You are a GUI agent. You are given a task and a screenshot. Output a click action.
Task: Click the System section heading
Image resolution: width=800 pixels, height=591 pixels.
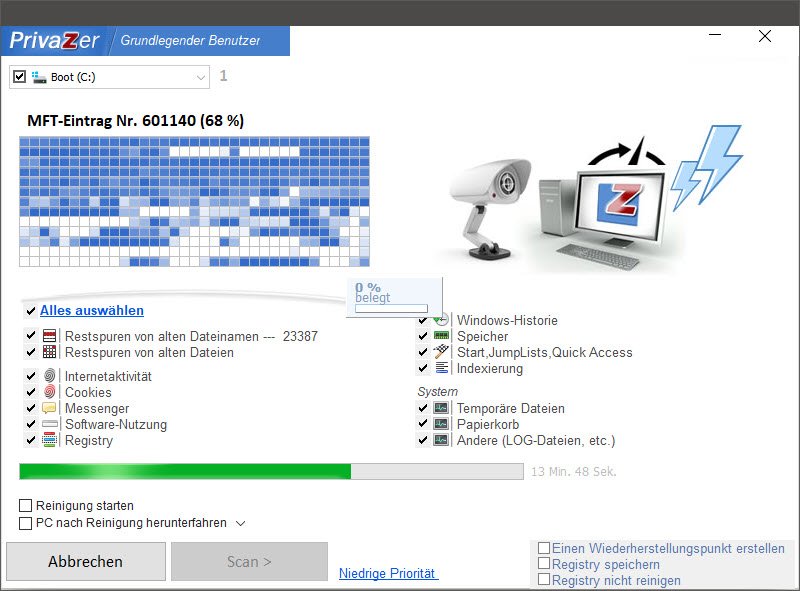tap(437, 391)
